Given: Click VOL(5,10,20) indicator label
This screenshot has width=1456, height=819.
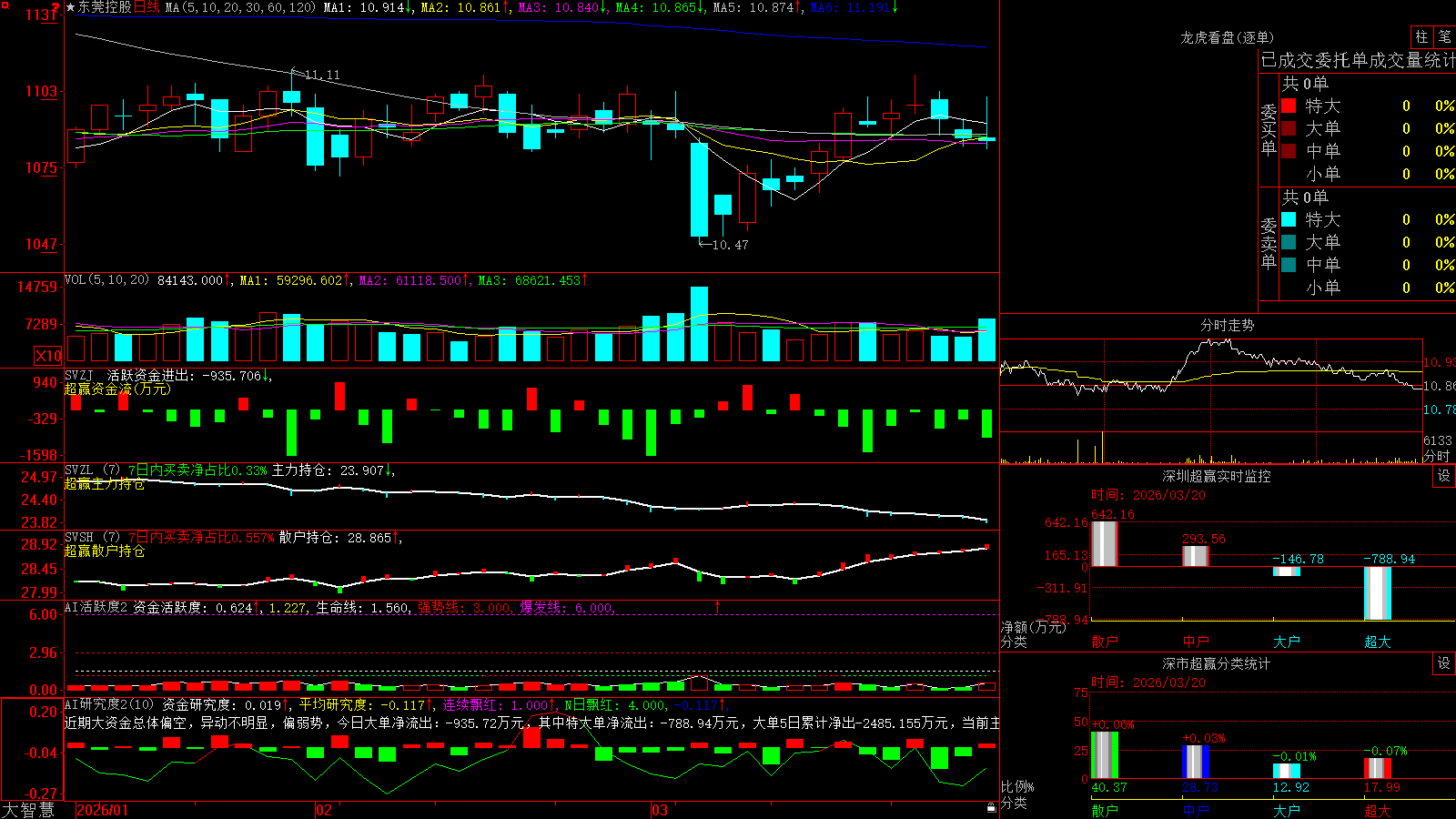Looking at the screenshot, I should [x=106, y=279].
